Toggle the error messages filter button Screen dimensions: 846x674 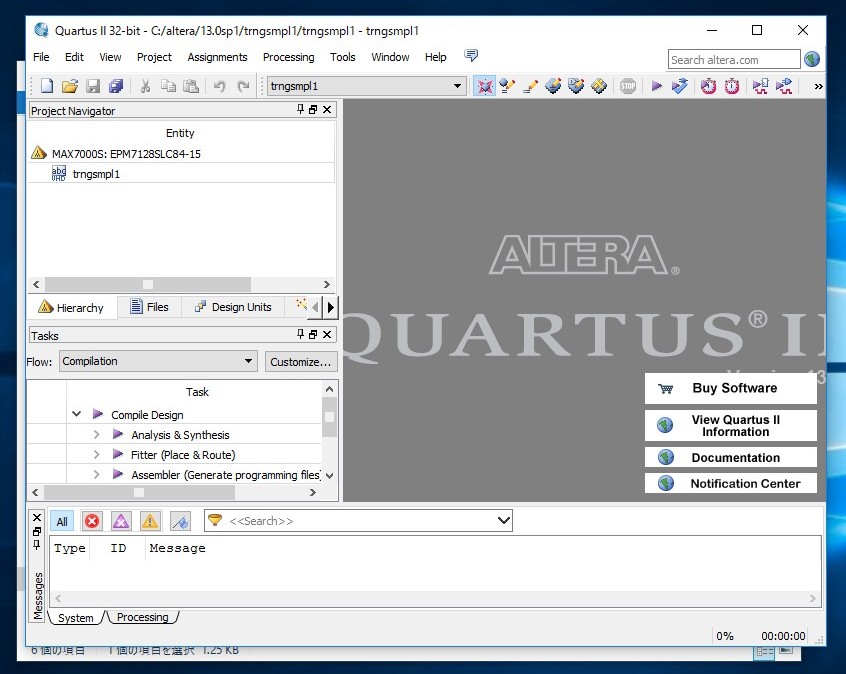pyautogui.click(x=92, y=521)
